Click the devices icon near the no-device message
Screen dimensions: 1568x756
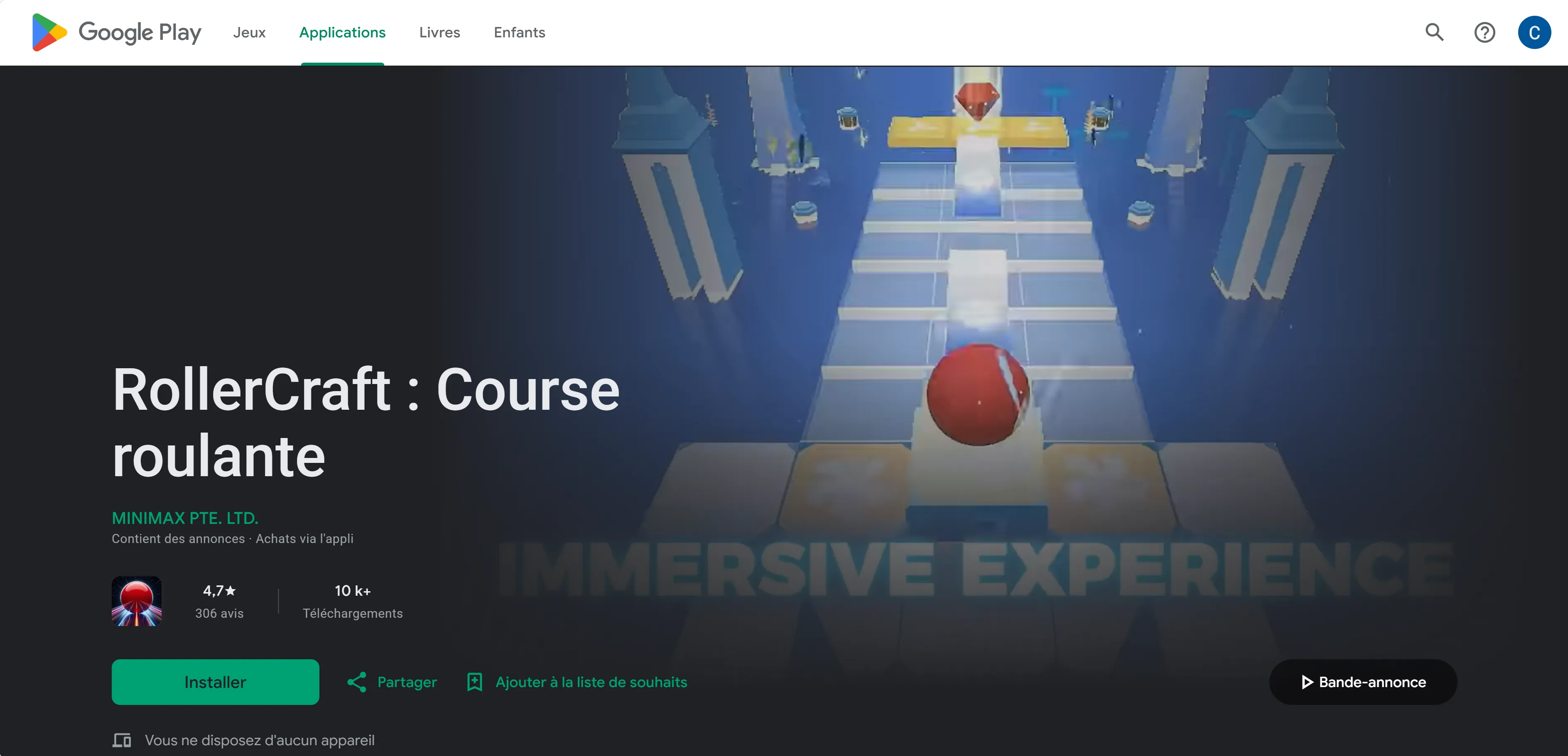click(122, 740)
